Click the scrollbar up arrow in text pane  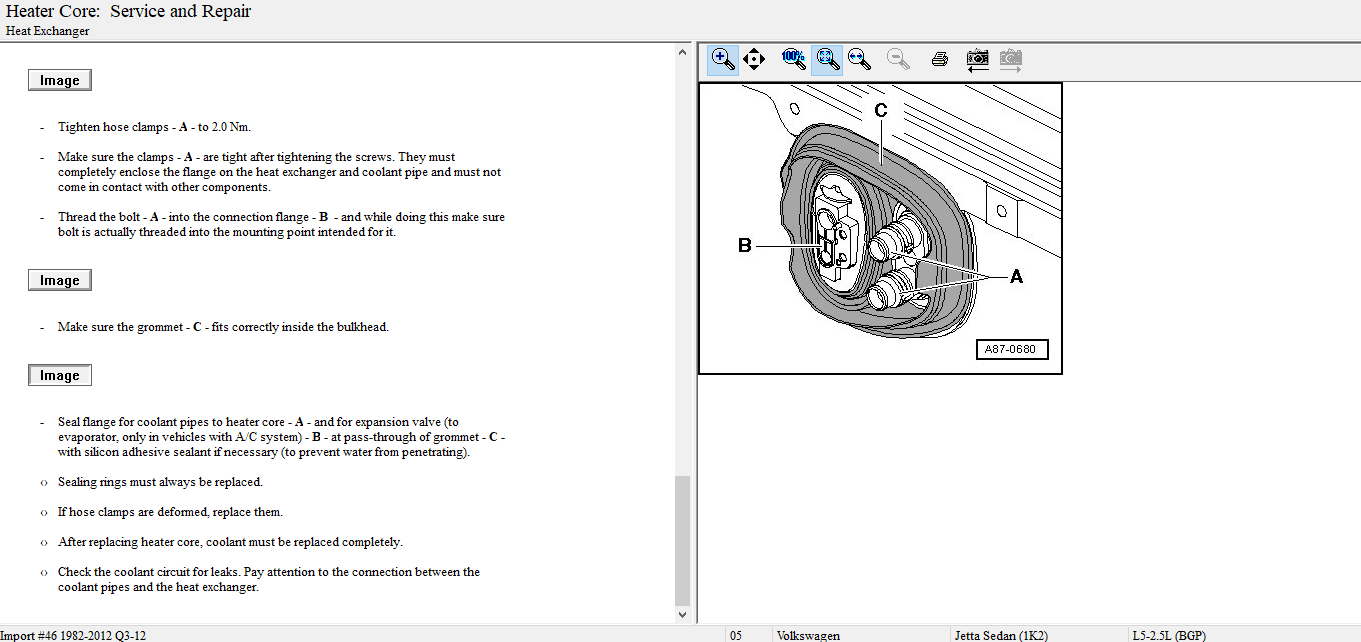683,52
